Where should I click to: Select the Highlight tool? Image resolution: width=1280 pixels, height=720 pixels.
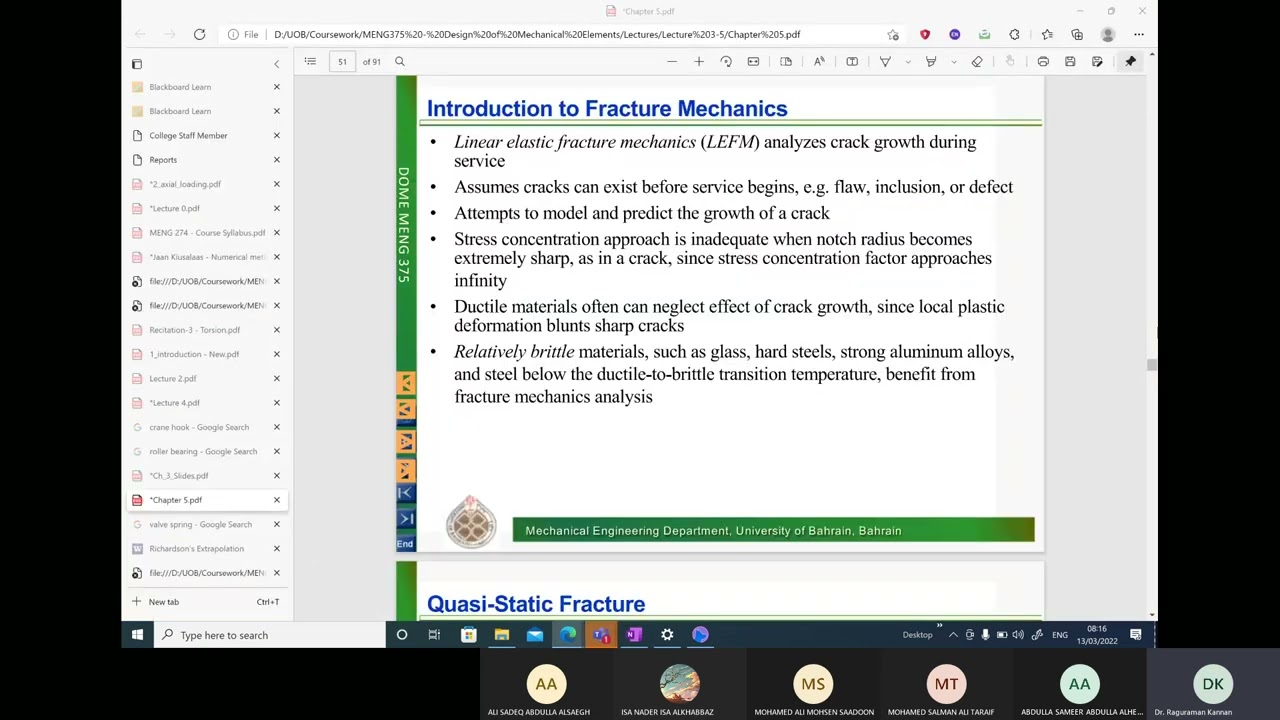coord(931,62)
